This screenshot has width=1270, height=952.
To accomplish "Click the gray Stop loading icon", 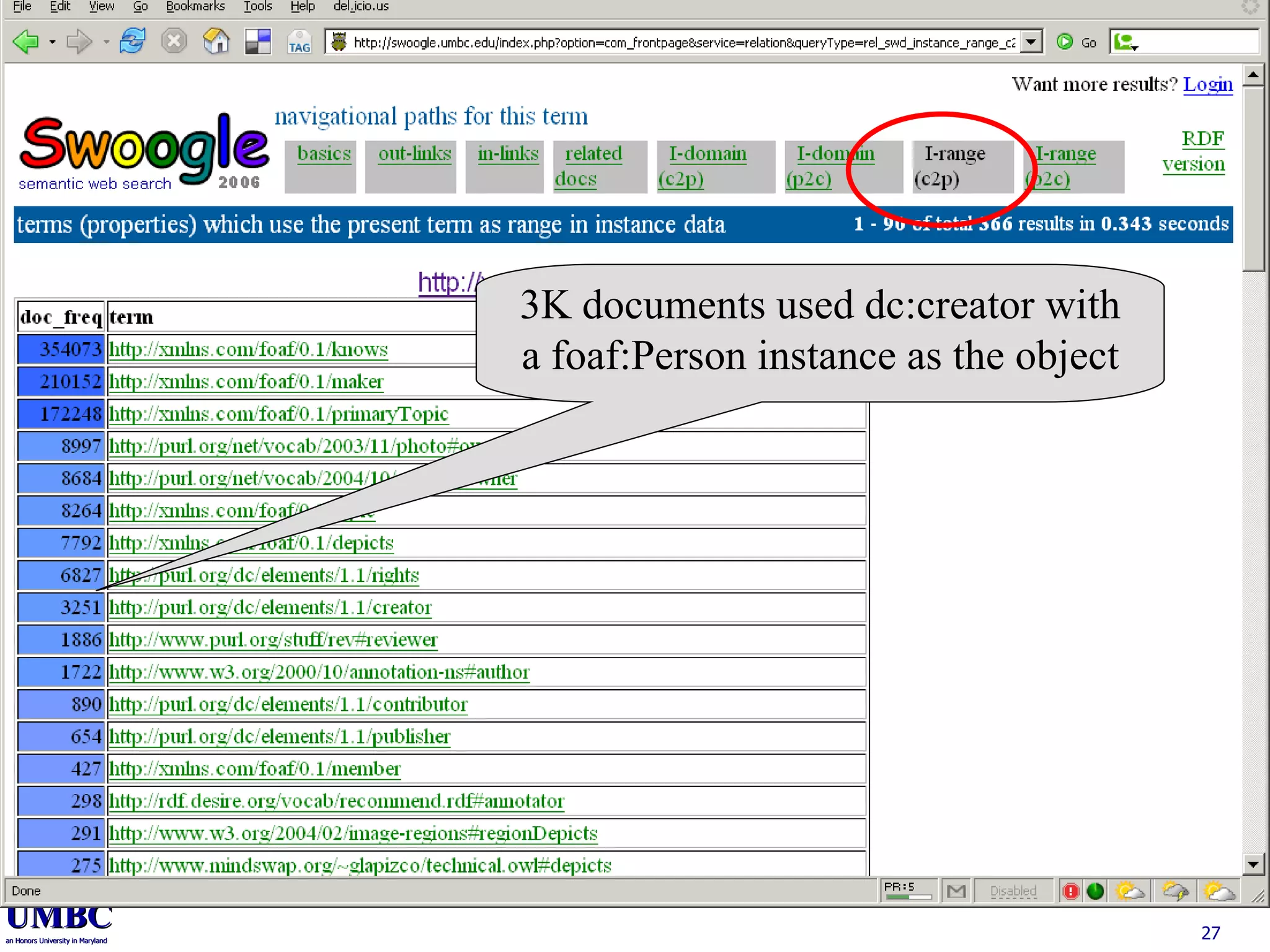I will tap(174, 42).
